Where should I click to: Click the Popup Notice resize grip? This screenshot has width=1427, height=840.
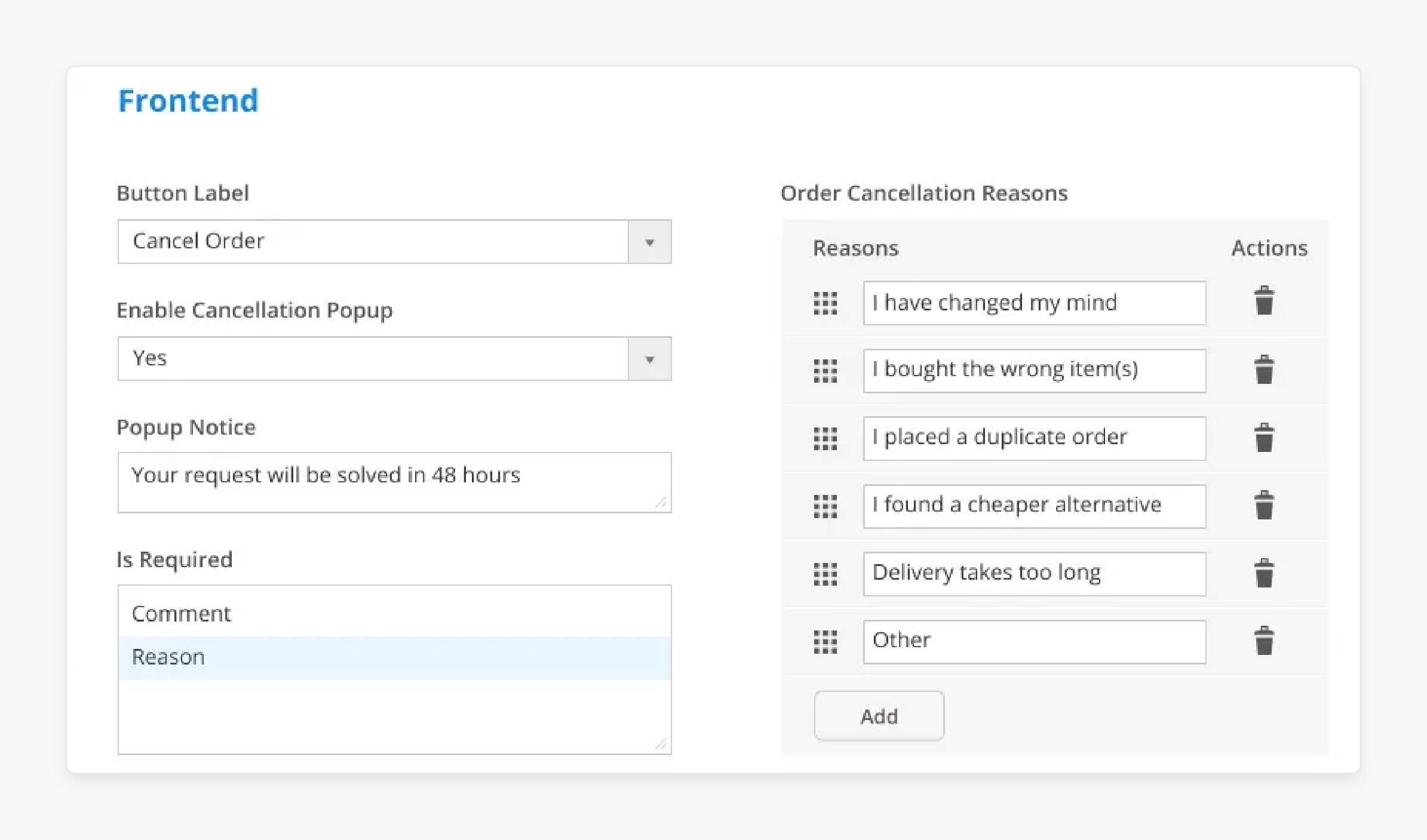click(x=661, y=503)
